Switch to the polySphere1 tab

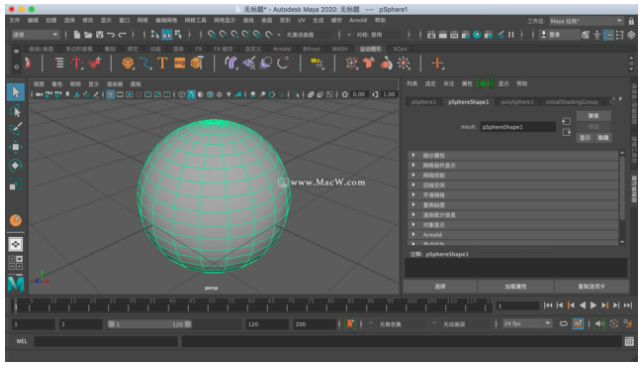click(x=517, y=102)
